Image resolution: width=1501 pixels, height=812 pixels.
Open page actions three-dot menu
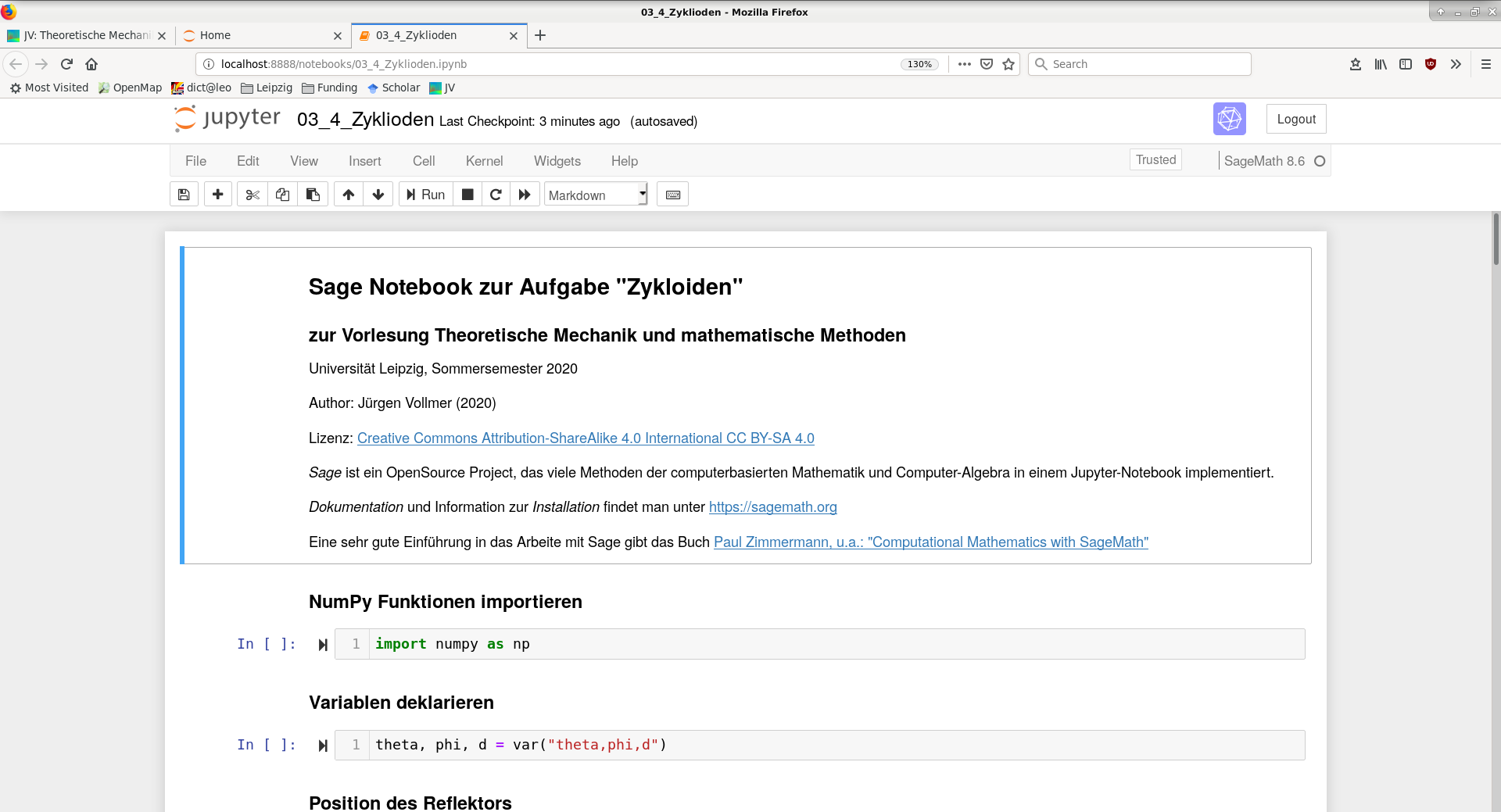click(x=965, y=64)
